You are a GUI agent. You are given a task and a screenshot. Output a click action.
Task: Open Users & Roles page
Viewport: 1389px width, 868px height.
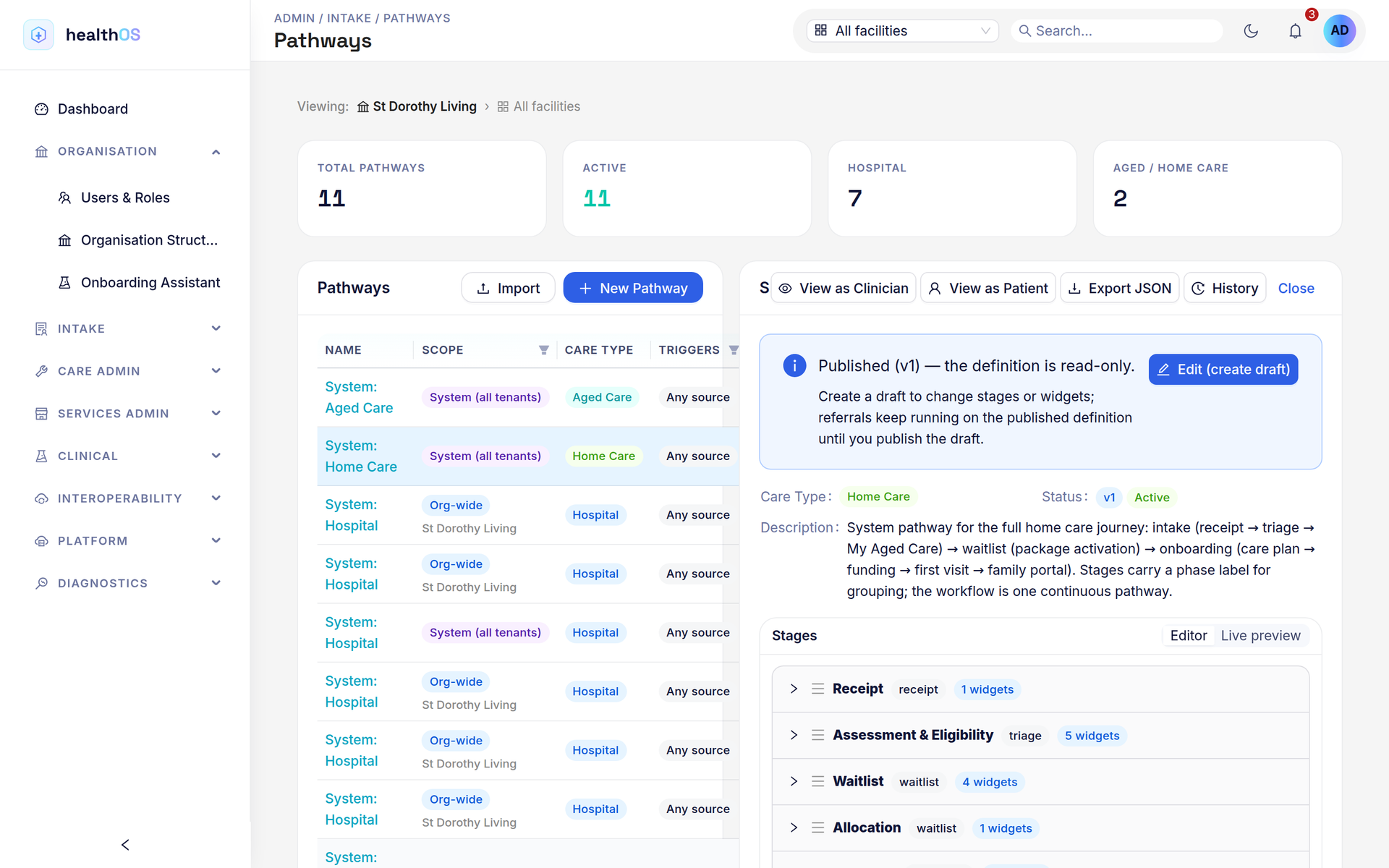(125, 197)
